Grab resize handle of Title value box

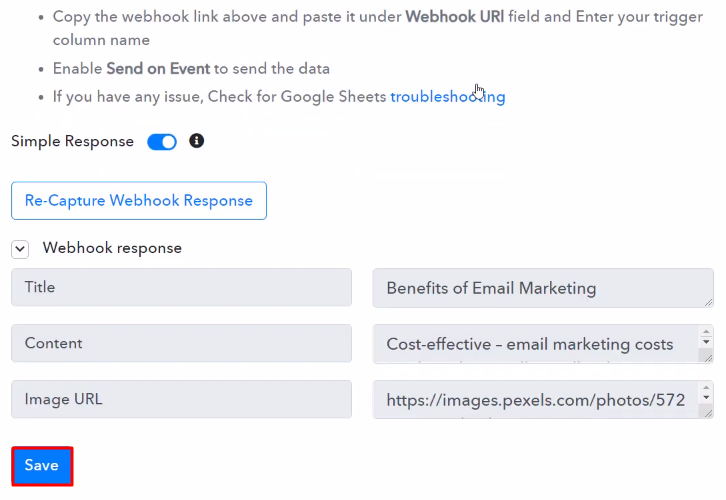coord(708,302)
